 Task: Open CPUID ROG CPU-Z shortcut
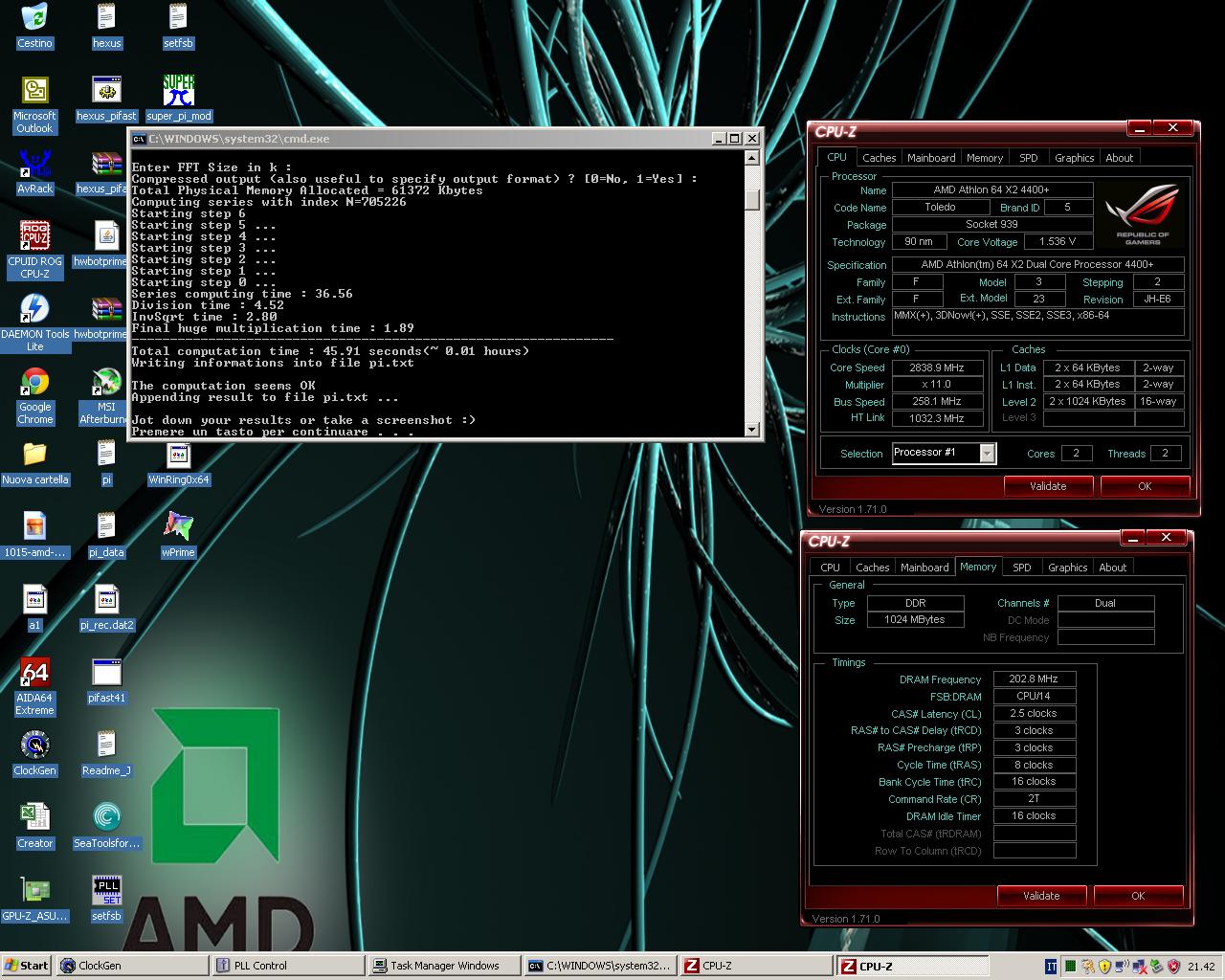coord(34,250)
